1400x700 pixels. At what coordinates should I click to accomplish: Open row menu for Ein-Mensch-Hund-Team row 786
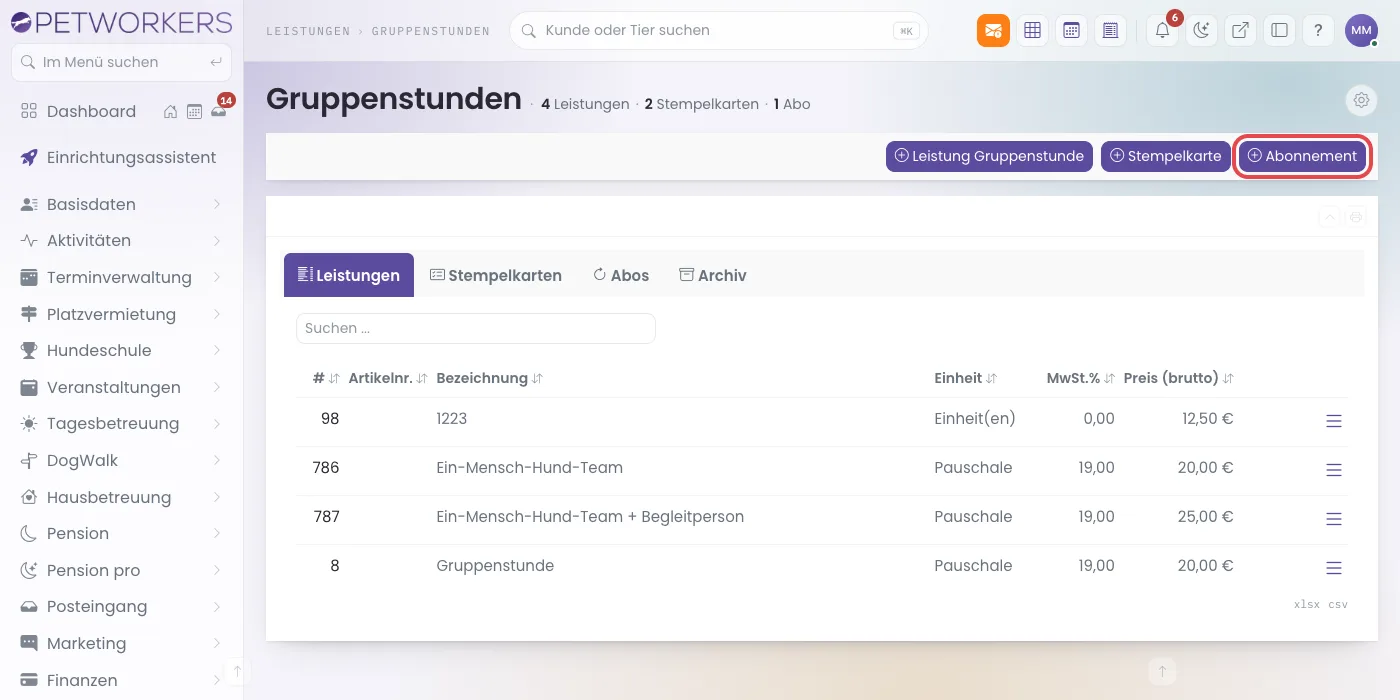pos(1333,470)
